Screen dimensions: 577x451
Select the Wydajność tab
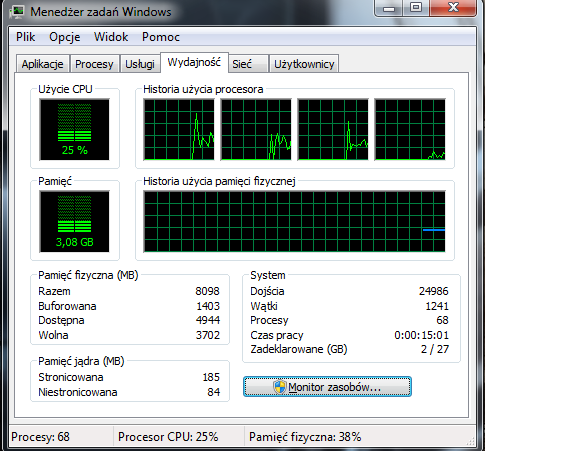[x=194, y=62]
